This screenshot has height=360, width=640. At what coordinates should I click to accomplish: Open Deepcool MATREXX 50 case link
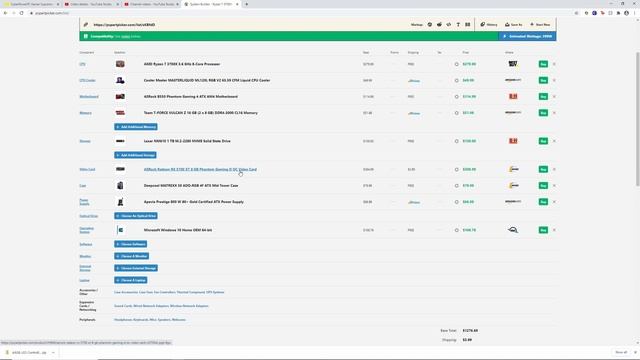(x=191, y=186)
